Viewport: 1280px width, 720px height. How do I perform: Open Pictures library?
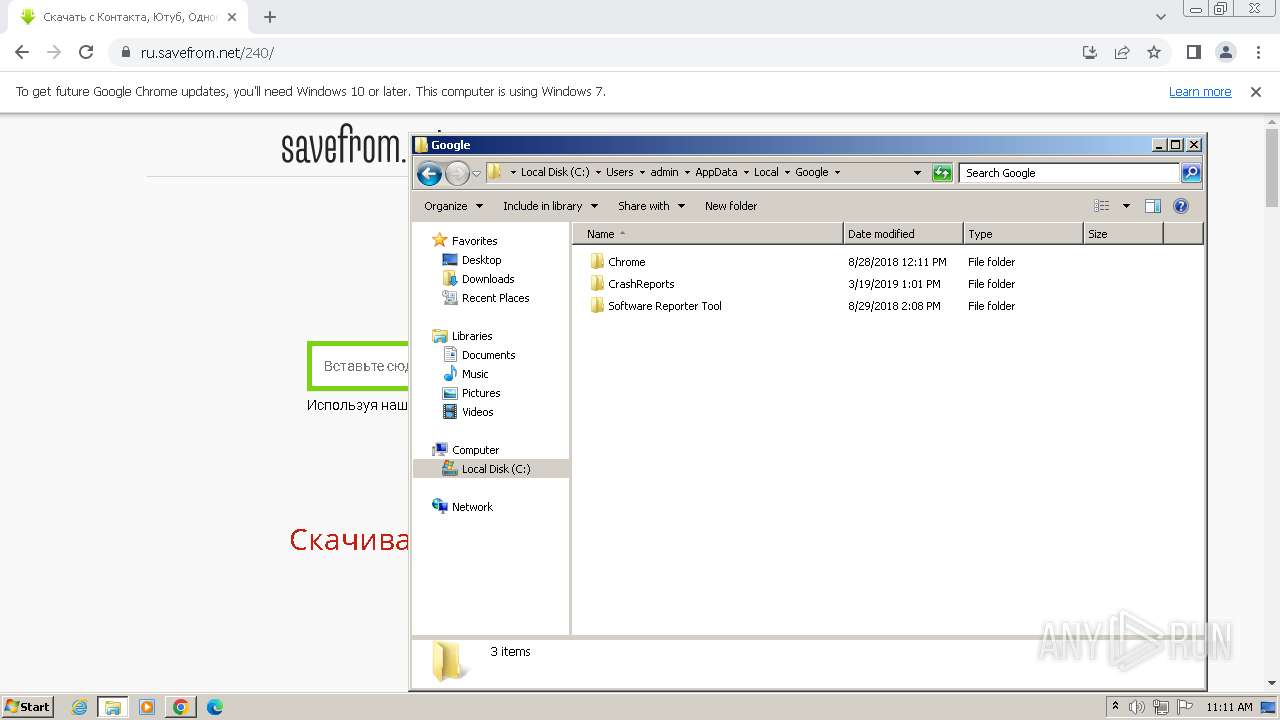point(480,393)
